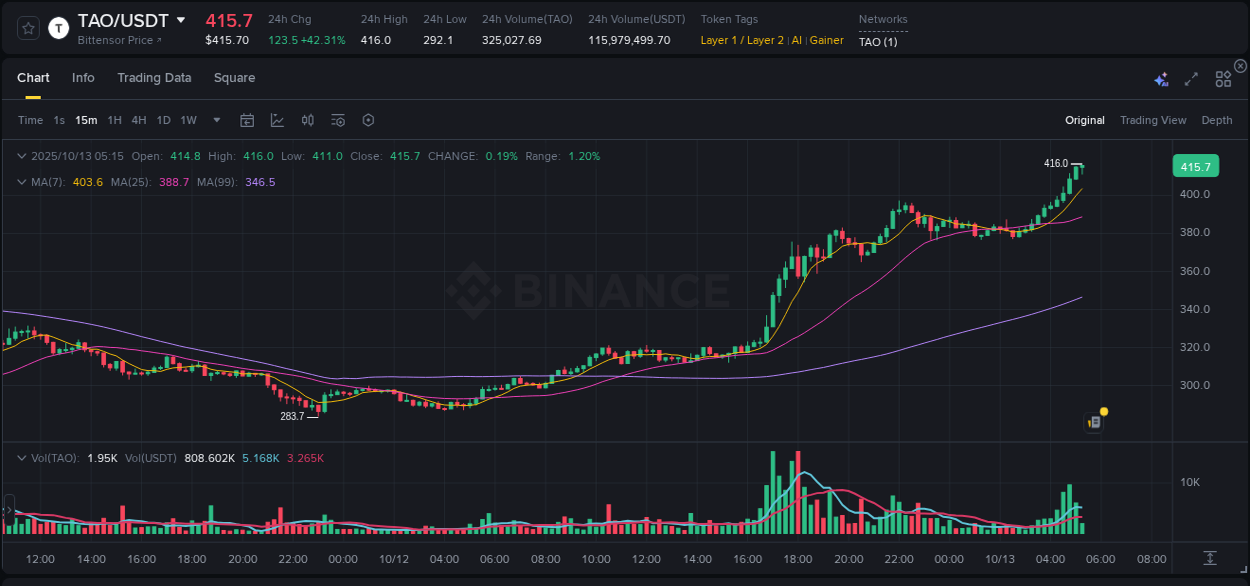Open the AI chart analysis tool
Viewport: 1250px width, 586px height.
coord(1161,78)
